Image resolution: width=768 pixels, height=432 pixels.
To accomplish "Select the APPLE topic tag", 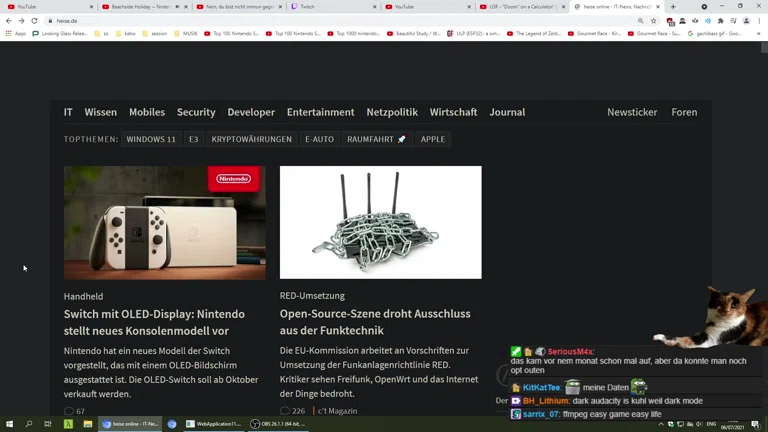I will [x=432, y=139].
